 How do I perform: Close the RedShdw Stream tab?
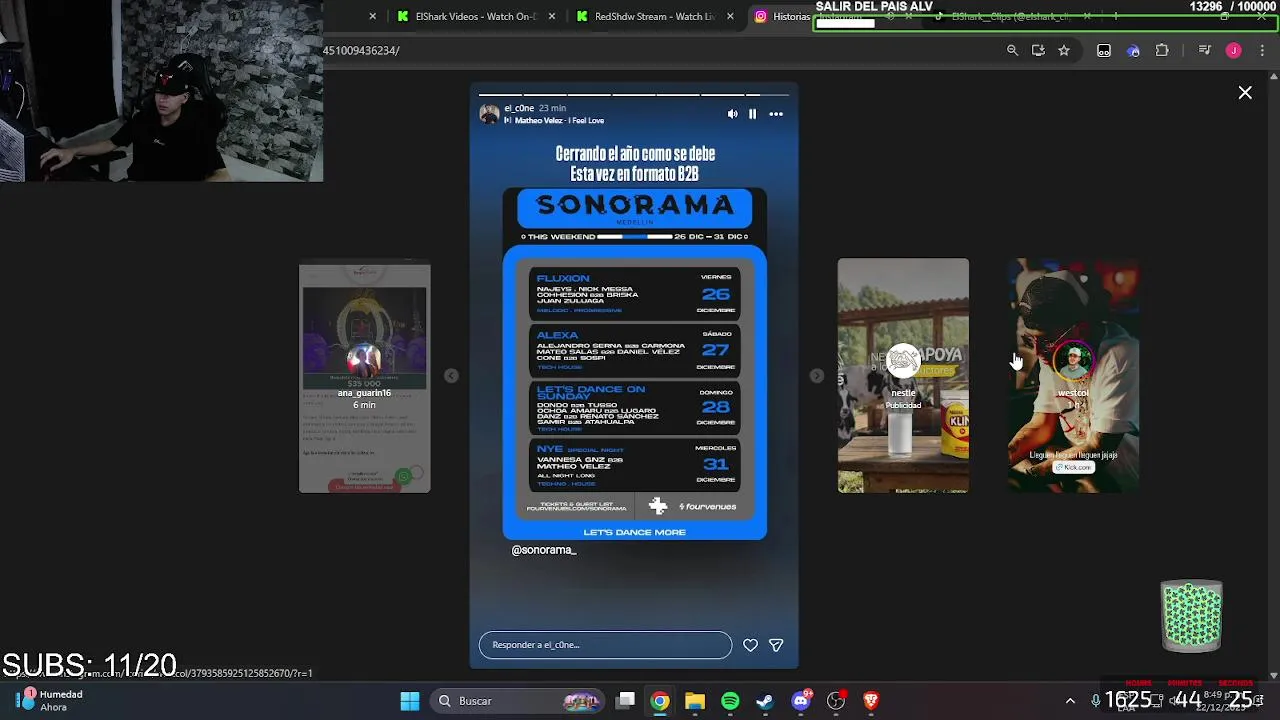click(730, 16)
